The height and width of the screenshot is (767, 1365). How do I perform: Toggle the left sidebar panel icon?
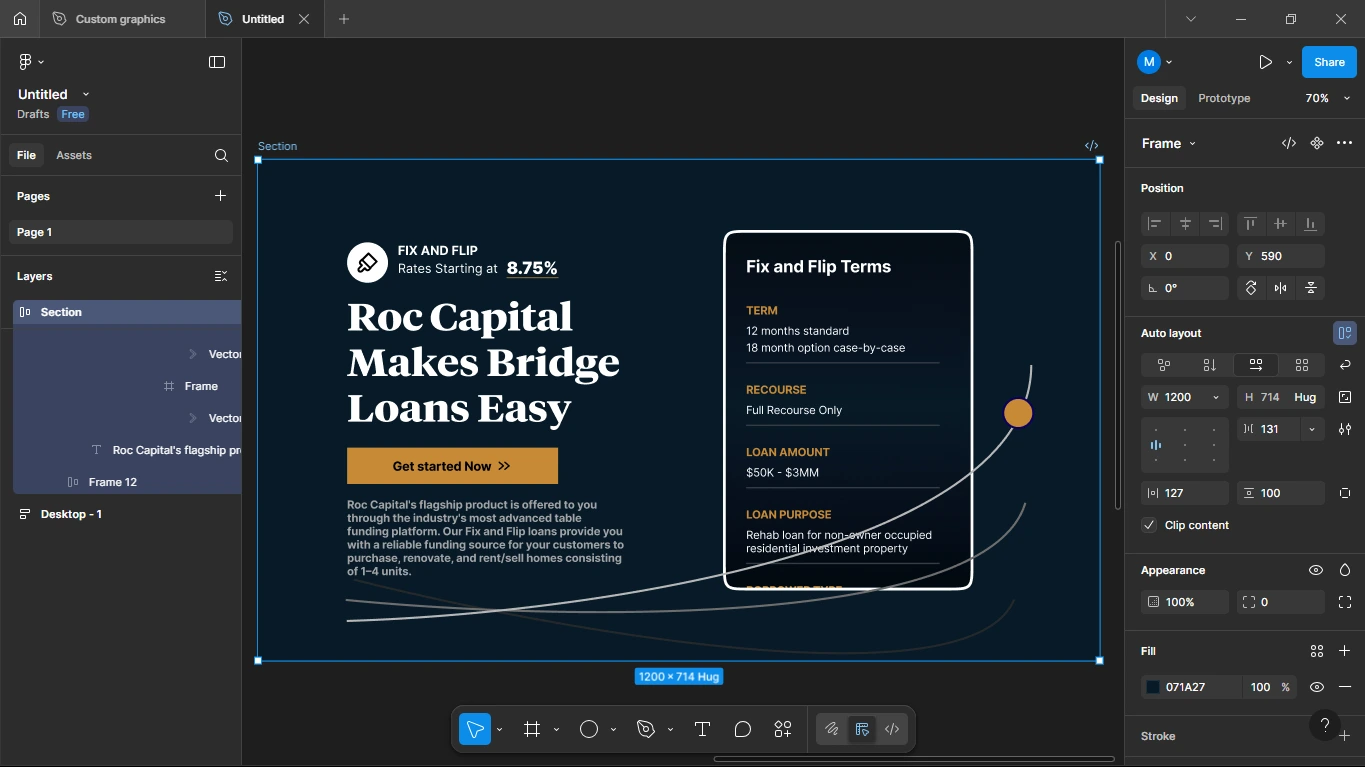coord(217,62)
